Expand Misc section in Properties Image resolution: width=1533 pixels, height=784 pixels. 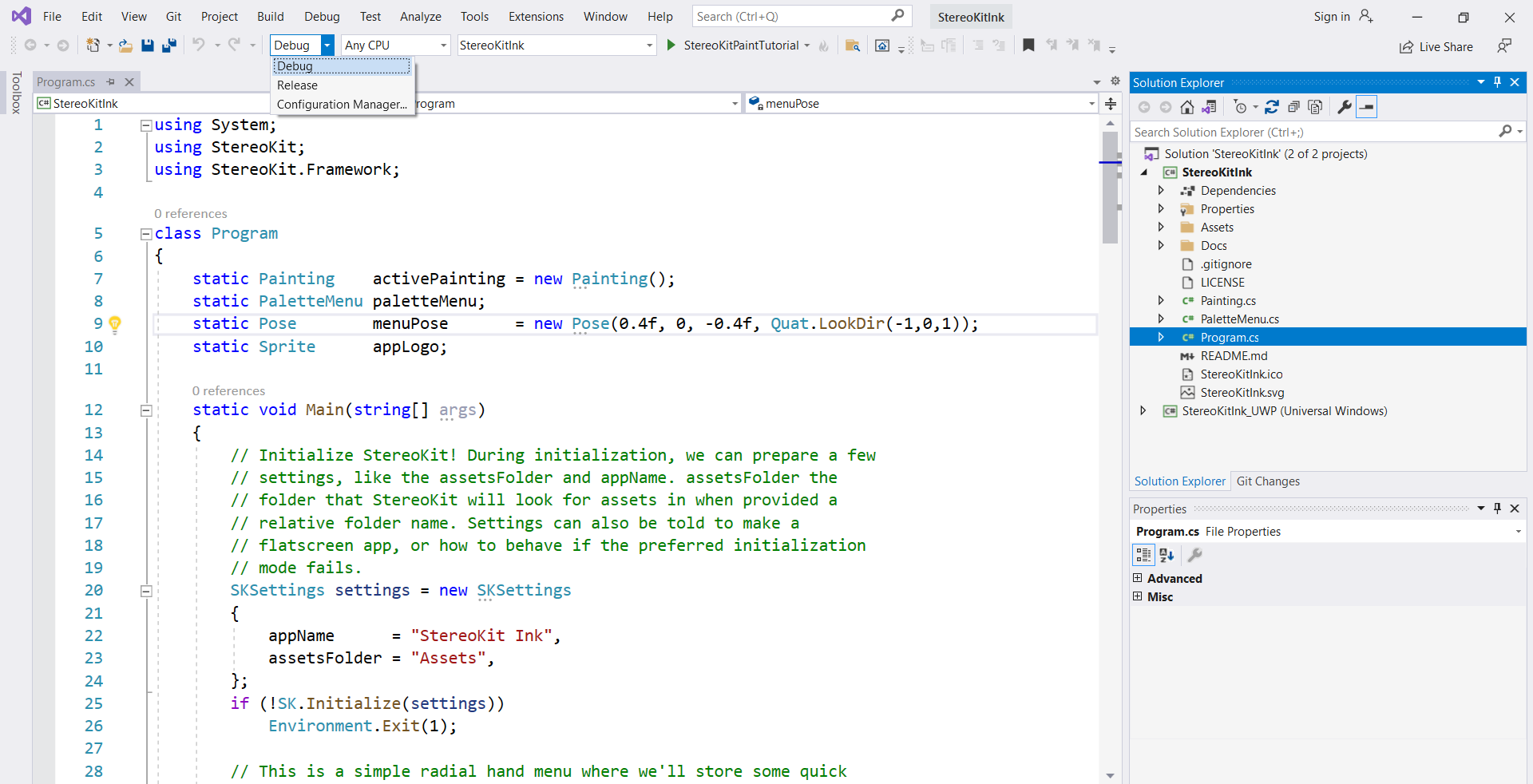pos(1138,596)
